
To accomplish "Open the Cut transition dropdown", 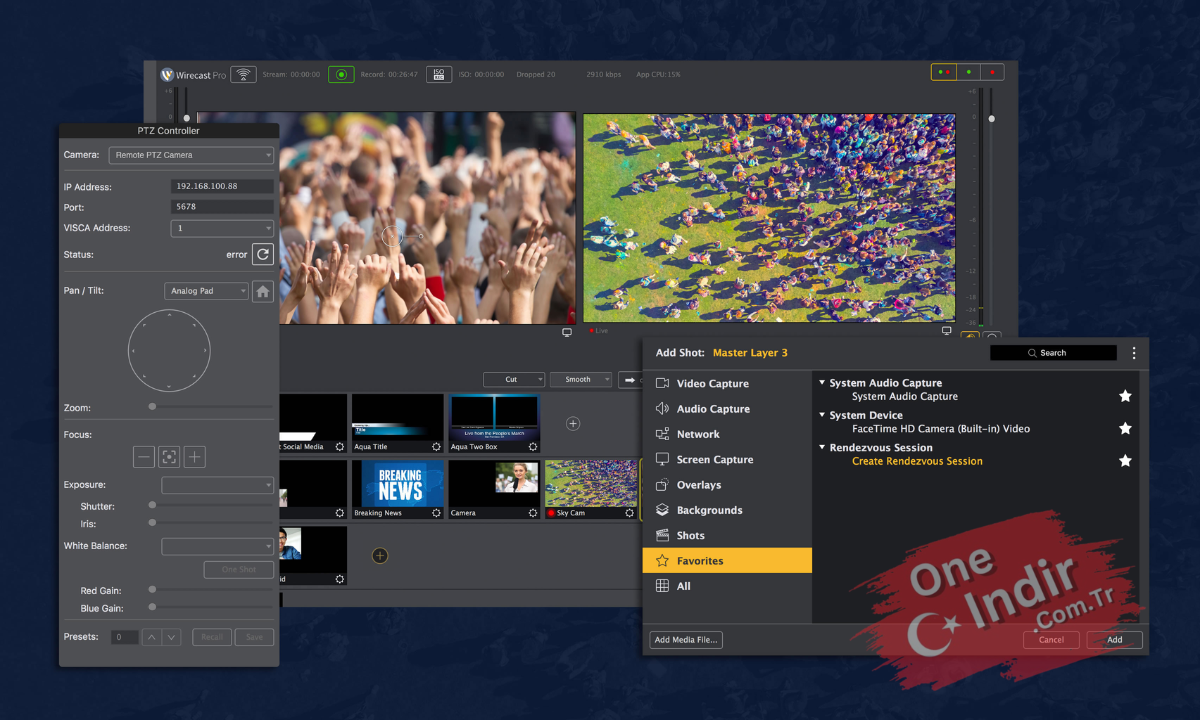I will tap(514, 380).
